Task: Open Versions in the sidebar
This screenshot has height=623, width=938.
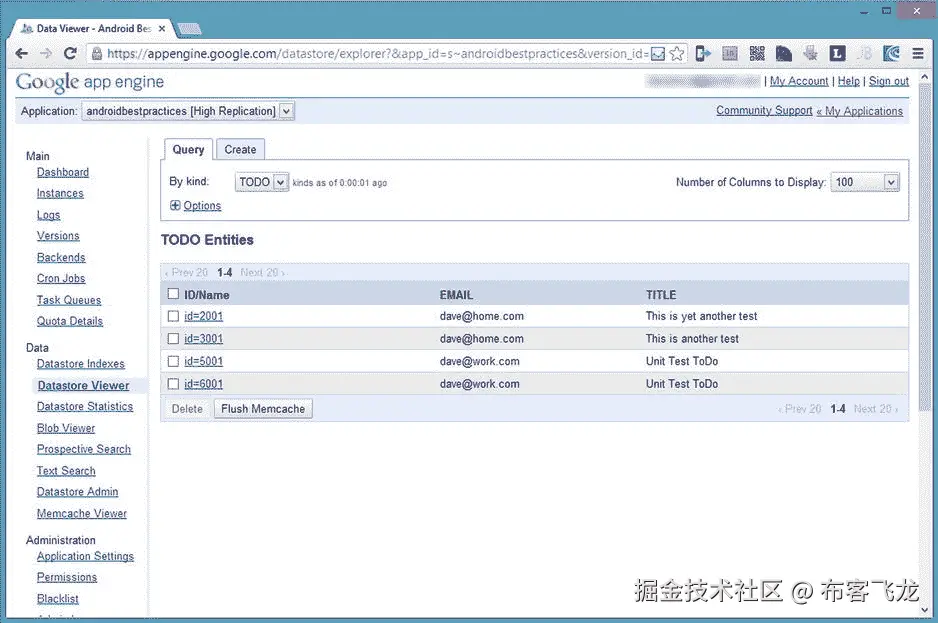Action: point(58,236)
